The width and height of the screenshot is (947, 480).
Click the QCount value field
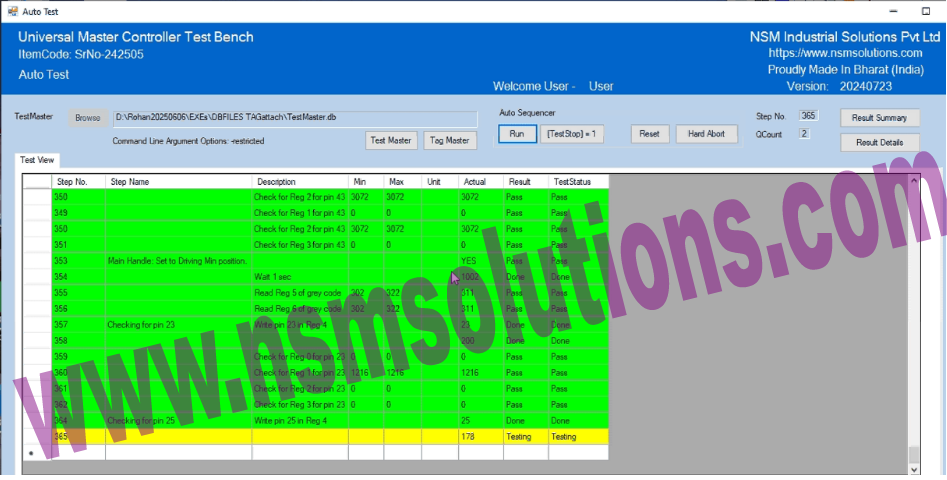coord(804,134)
